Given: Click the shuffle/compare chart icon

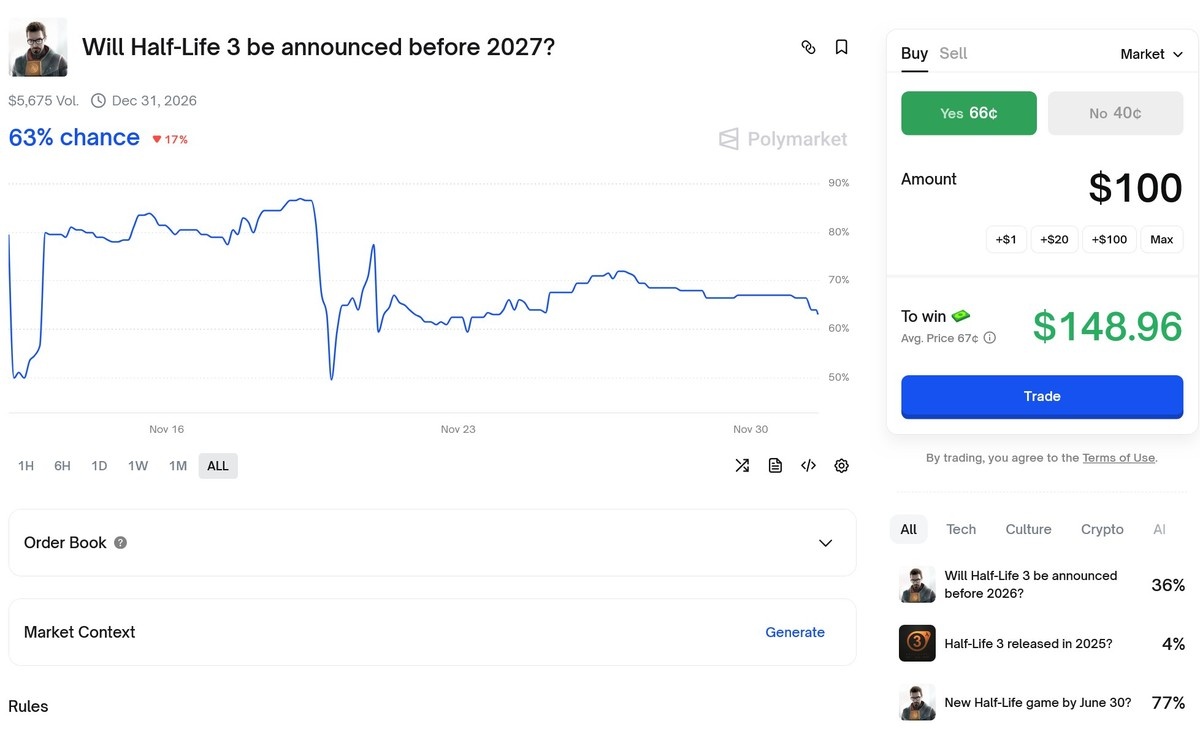Looking at the screenshot, I should point(742,465).
